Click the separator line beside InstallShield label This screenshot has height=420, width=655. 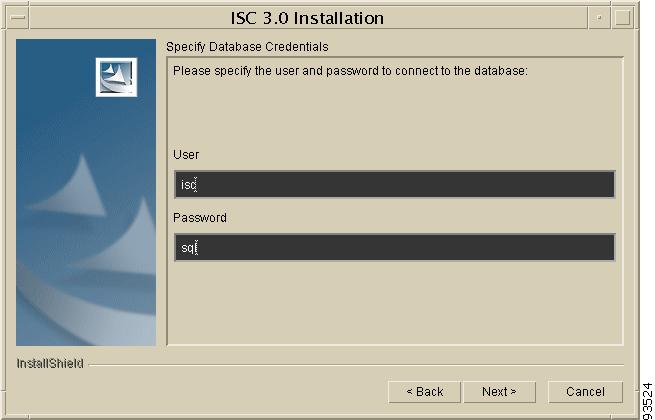(356, 365)
